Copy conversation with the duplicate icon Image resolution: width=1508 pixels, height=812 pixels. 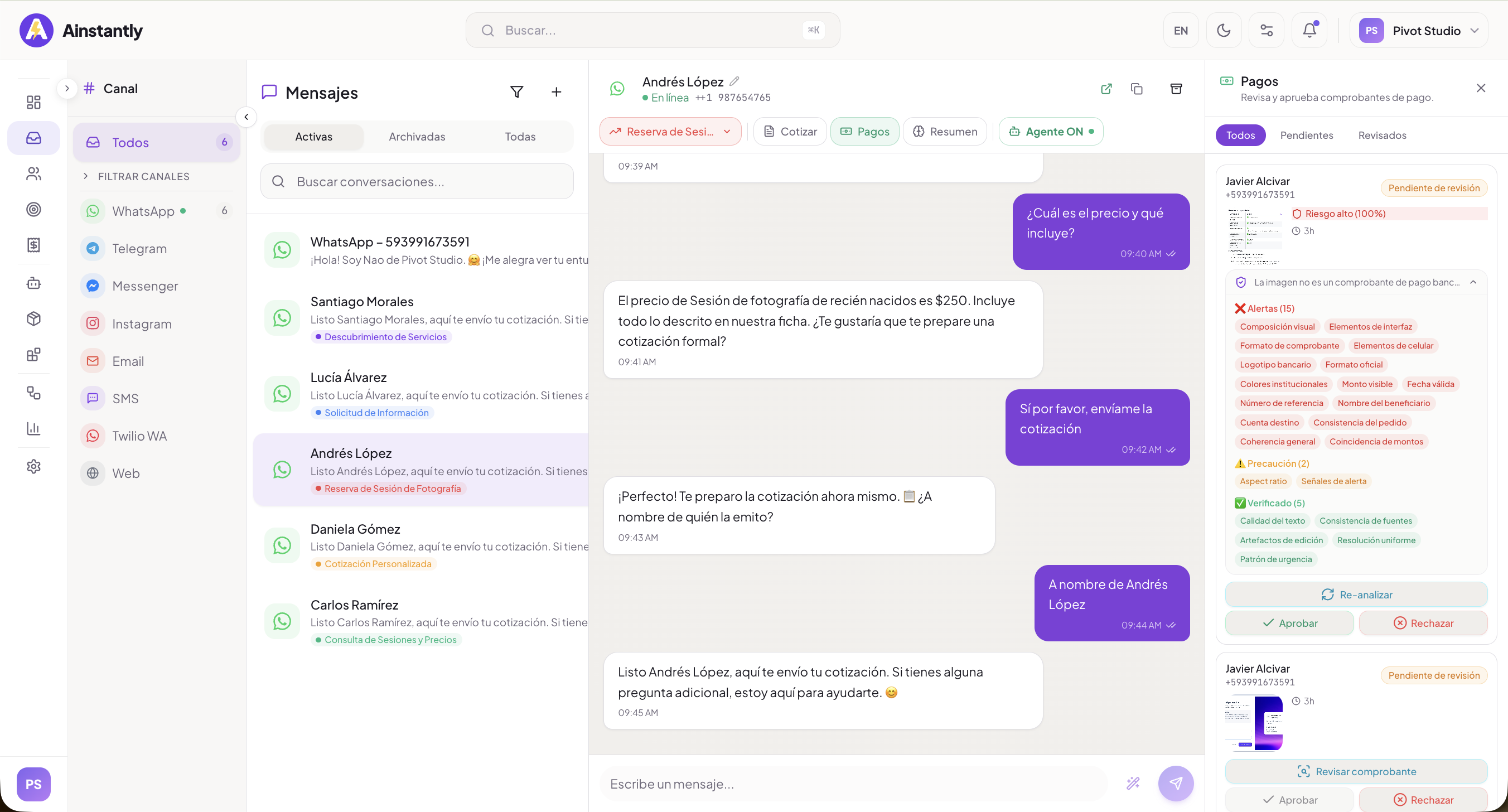click(1136, 89)
